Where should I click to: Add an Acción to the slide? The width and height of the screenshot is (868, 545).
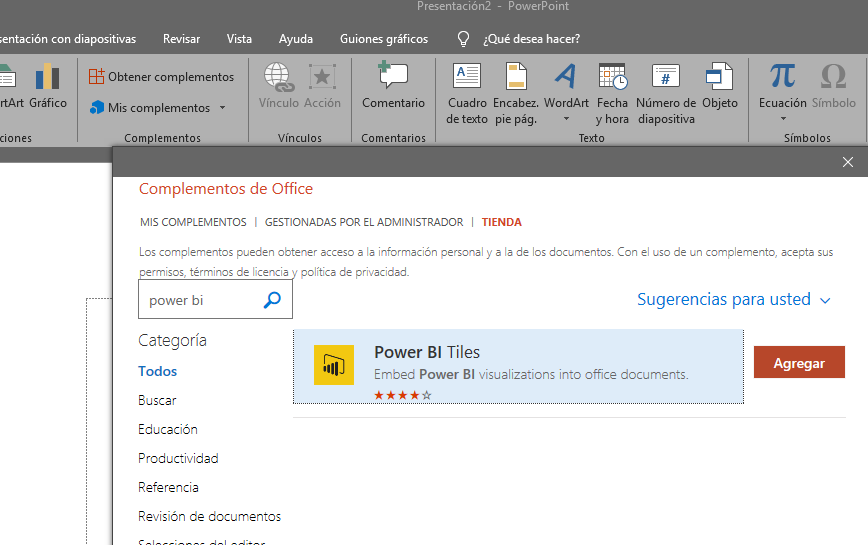tap(322, 86)
